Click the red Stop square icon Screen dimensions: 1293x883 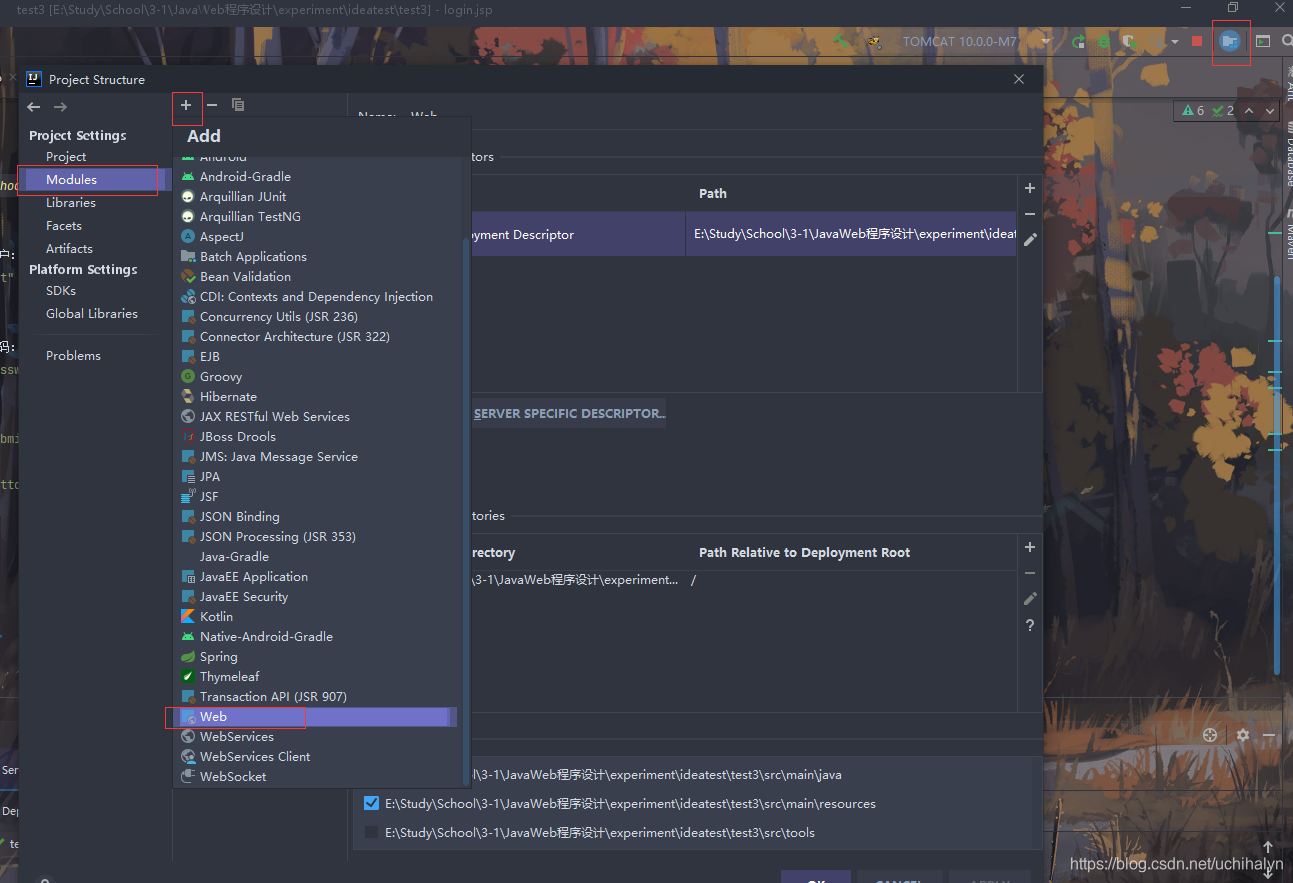(1197, 42)
